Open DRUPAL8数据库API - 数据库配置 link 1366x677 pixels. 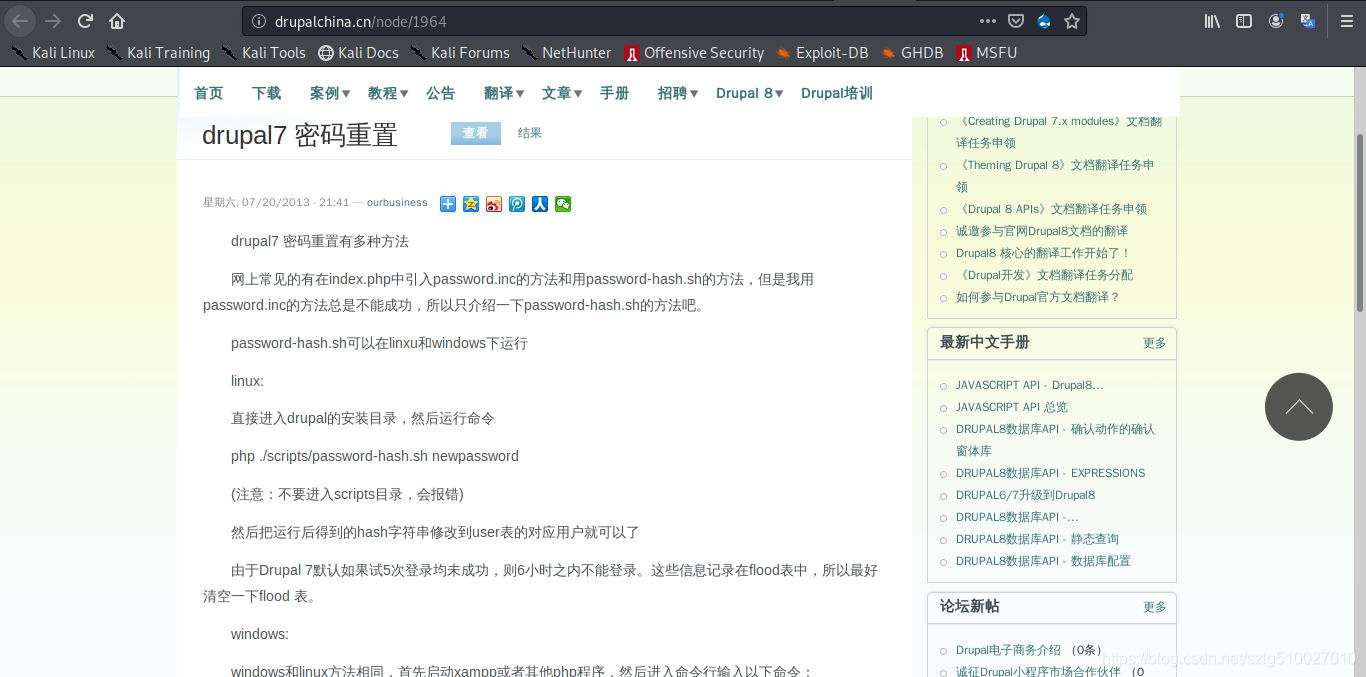click(1043, 561)
